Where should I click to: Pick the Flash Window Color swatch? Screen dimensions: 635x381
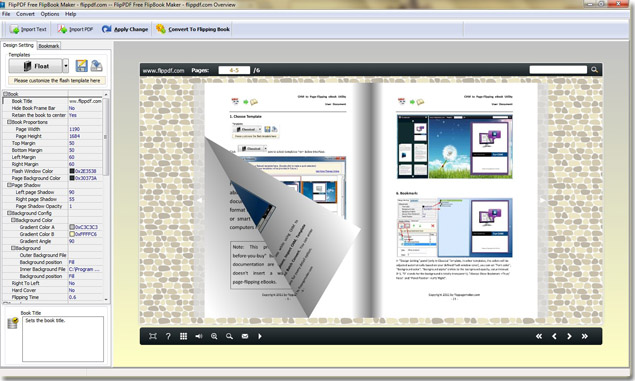pos(72,171)
